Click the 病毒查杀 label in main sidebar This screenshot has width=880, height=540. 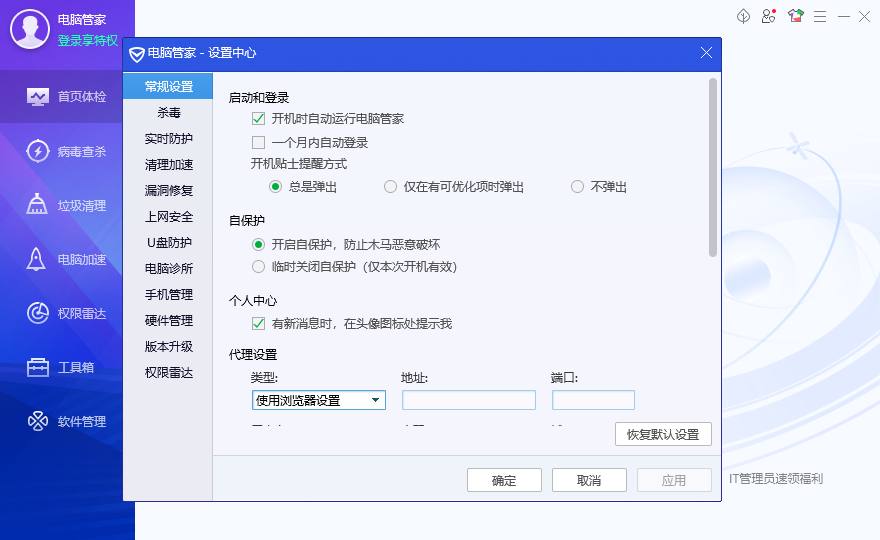click(x=82, y=152)
